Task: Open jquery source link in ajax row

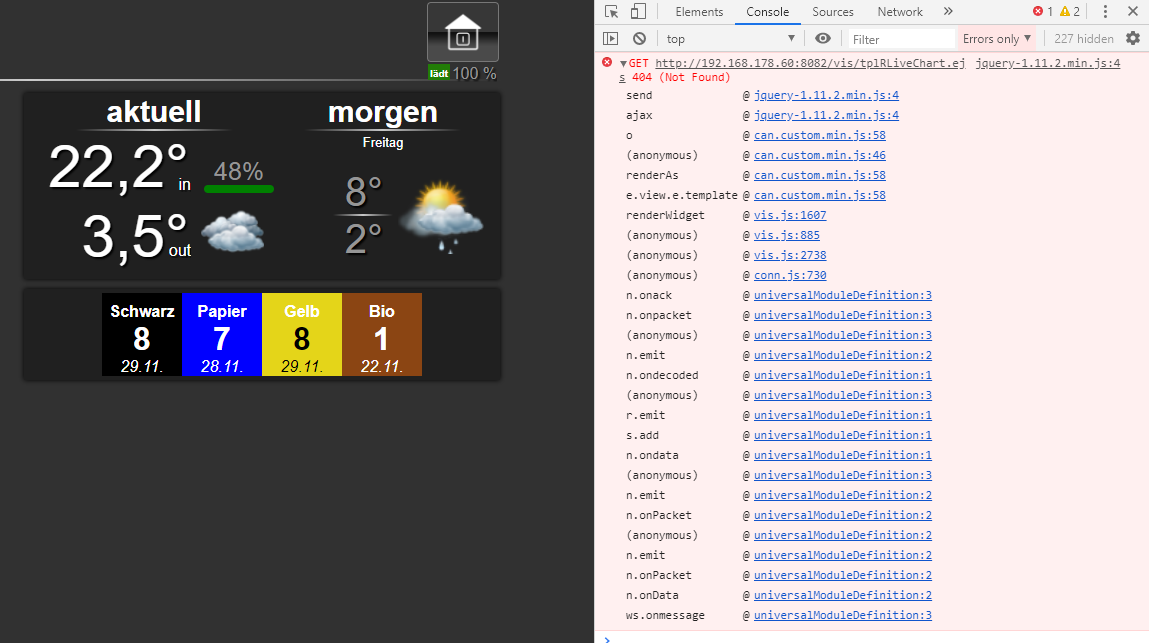Action: tap(827, 115)
